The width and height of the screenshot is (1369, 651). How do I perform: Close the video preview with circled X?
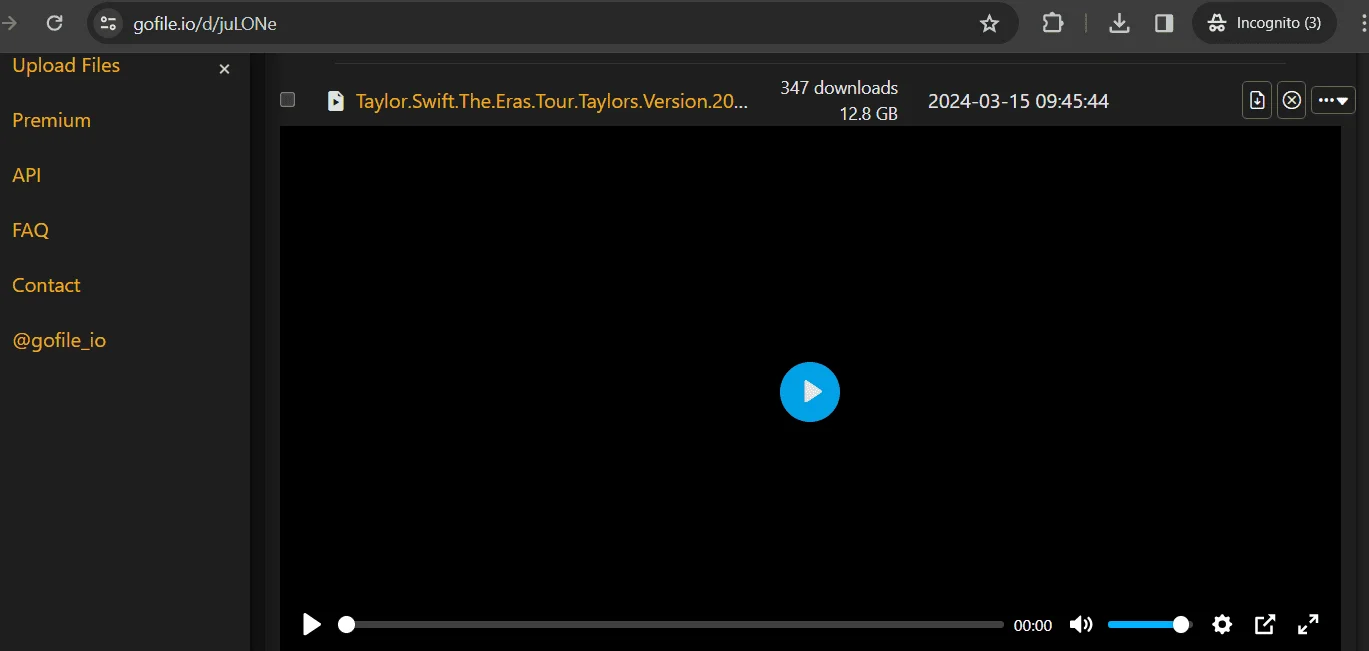1292,100
